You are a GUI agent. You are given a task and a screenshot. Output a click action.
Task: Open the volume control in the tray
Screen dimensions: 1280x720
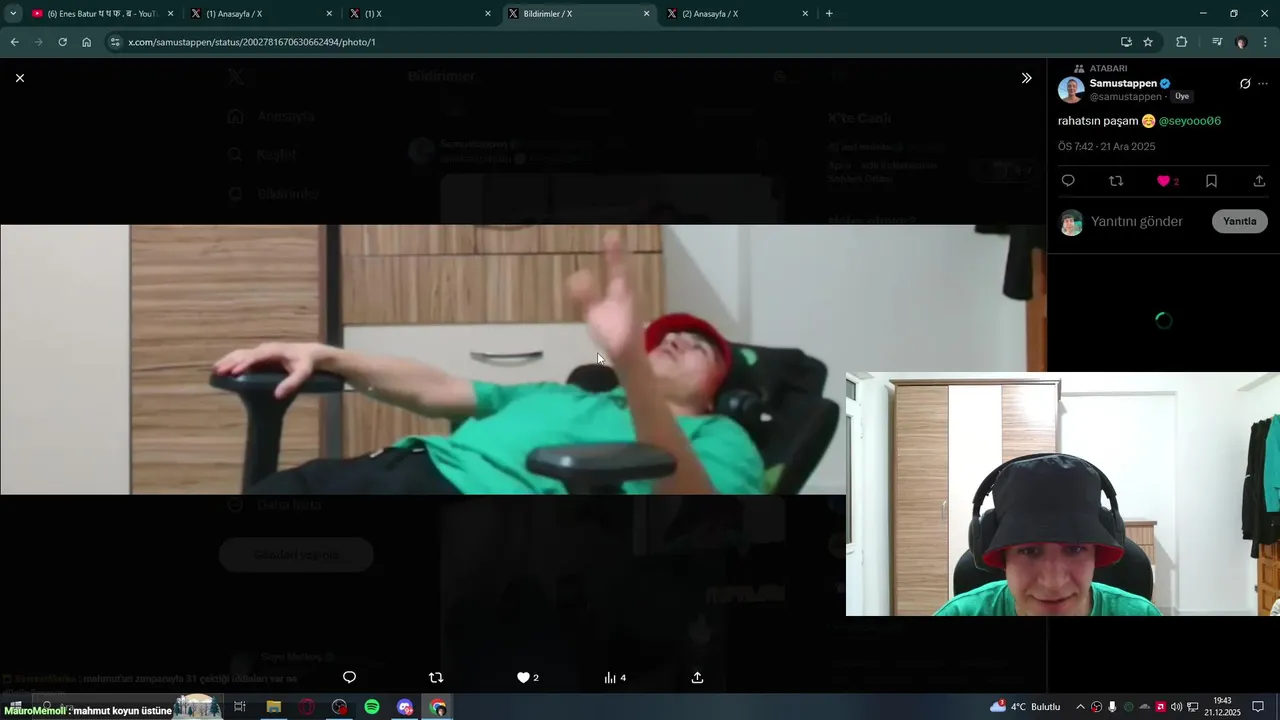click(x=1176, y=707)
